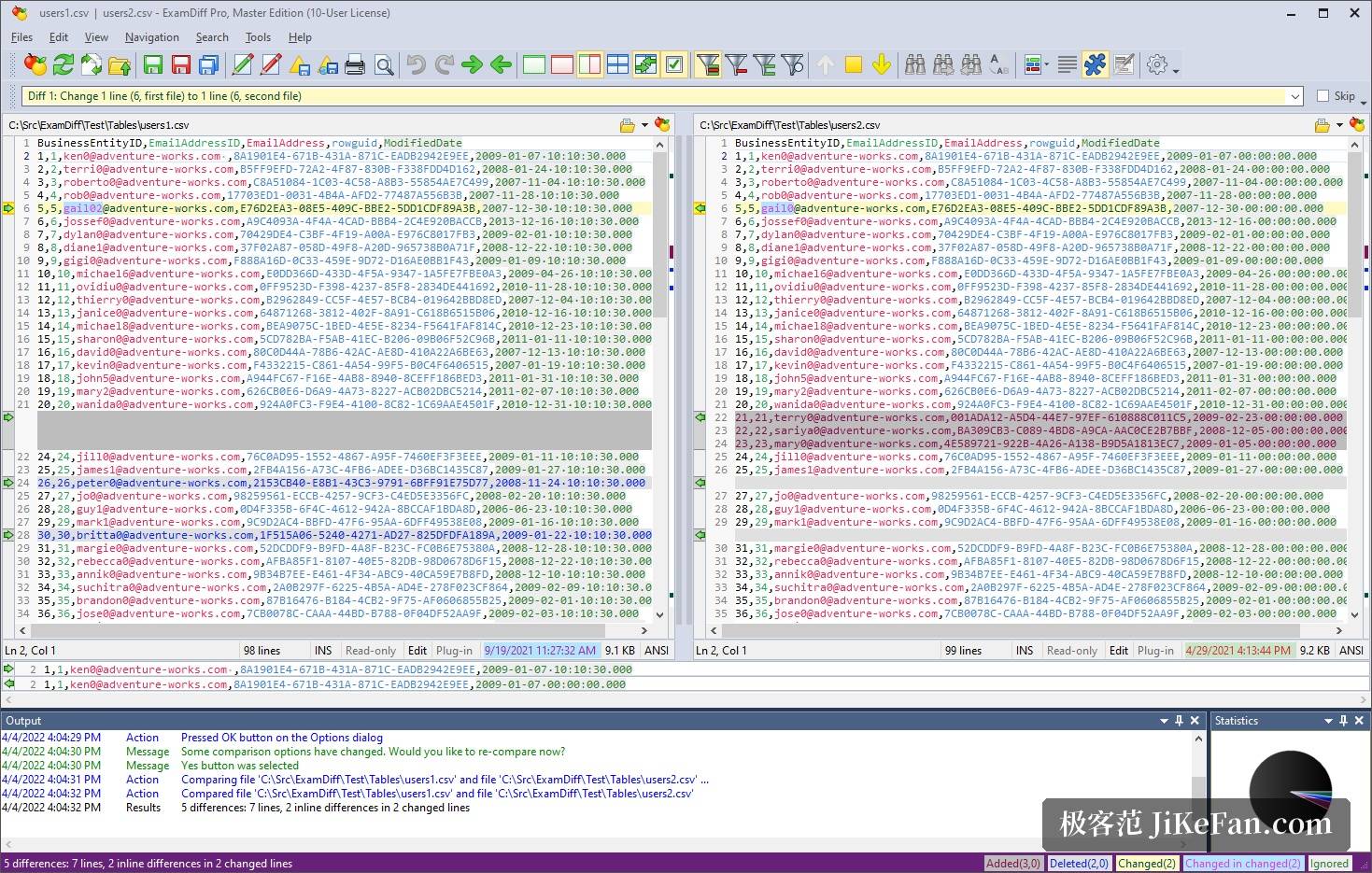Screen dimensions: 1372x873
Task: Open the Navigation menu
Action: tap(151, 37)
